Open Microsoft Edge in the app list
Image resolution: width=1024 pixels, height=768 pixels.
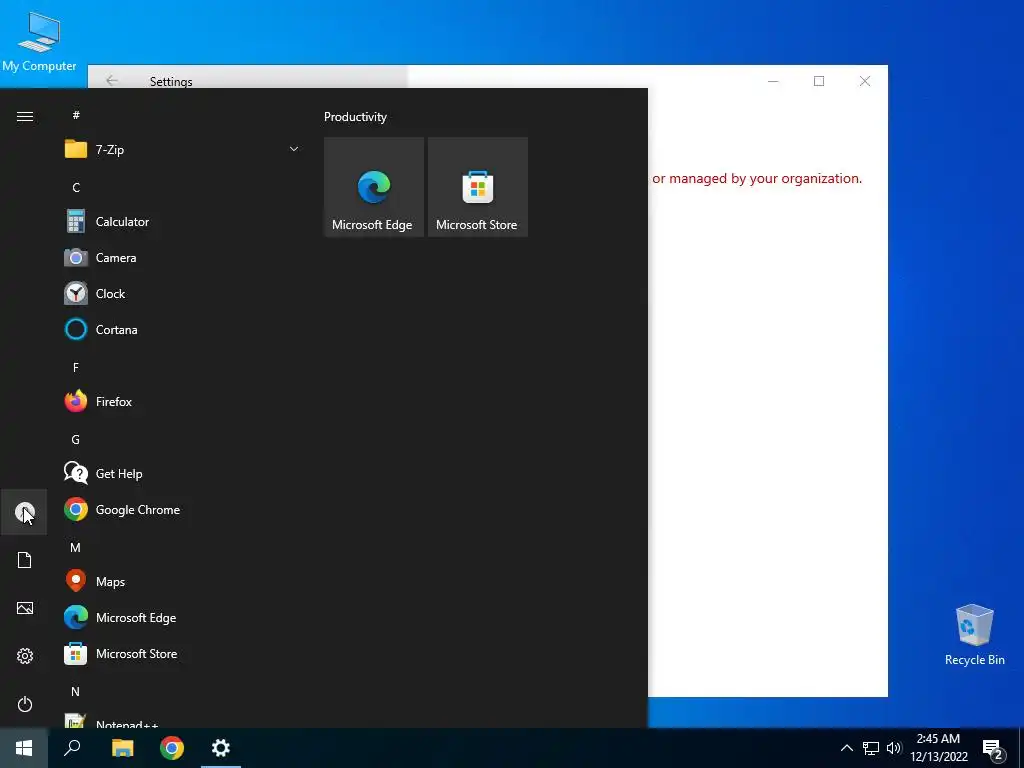coord(182,617)
